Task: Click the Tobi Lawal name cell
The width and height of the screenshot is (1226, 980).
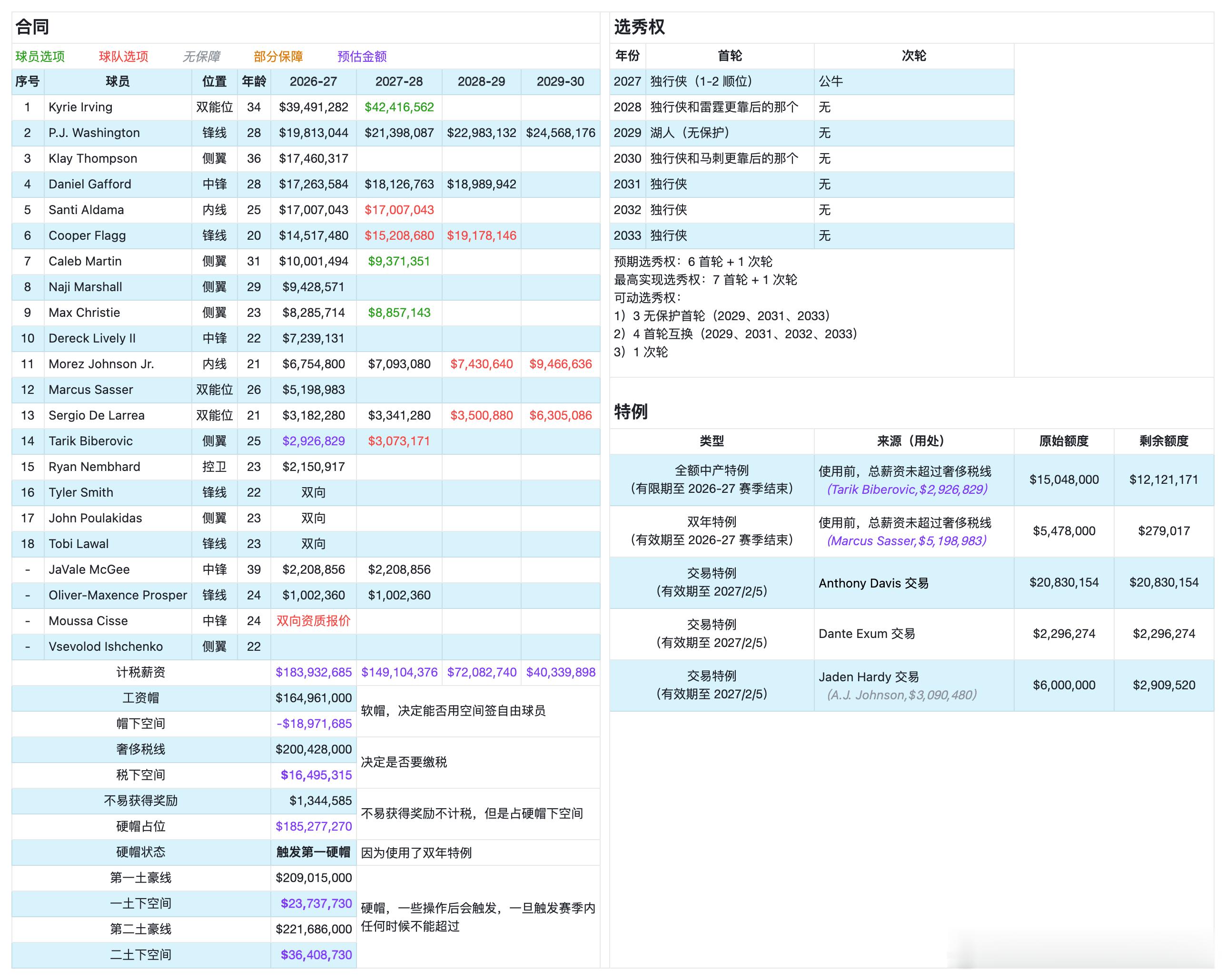Action: [x=118, y=543]
